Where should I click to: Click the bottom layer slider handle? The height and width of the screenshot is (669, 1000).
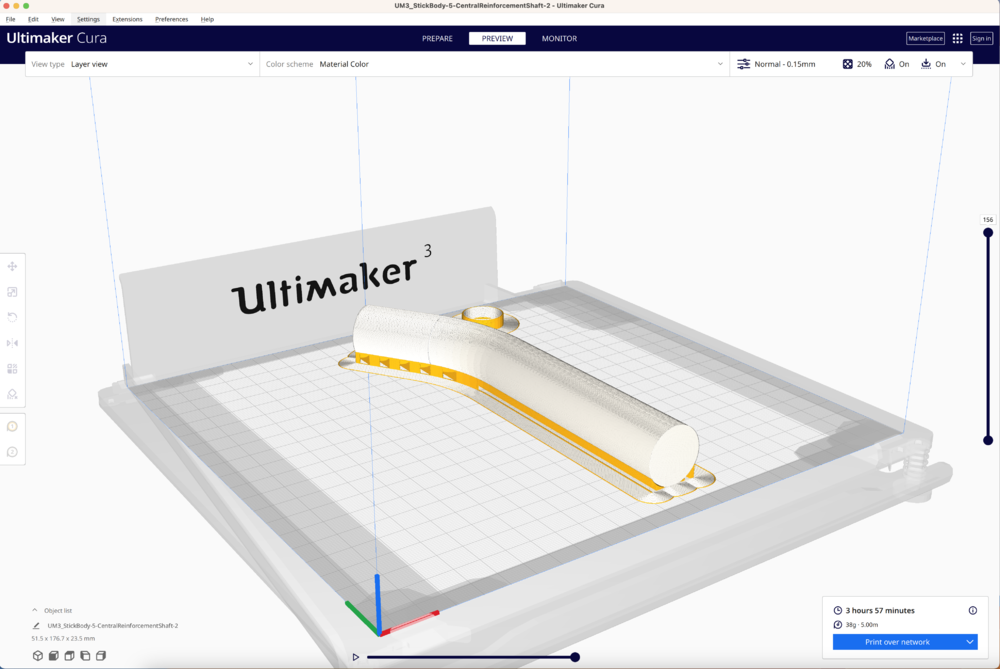[x=988, y=440]
